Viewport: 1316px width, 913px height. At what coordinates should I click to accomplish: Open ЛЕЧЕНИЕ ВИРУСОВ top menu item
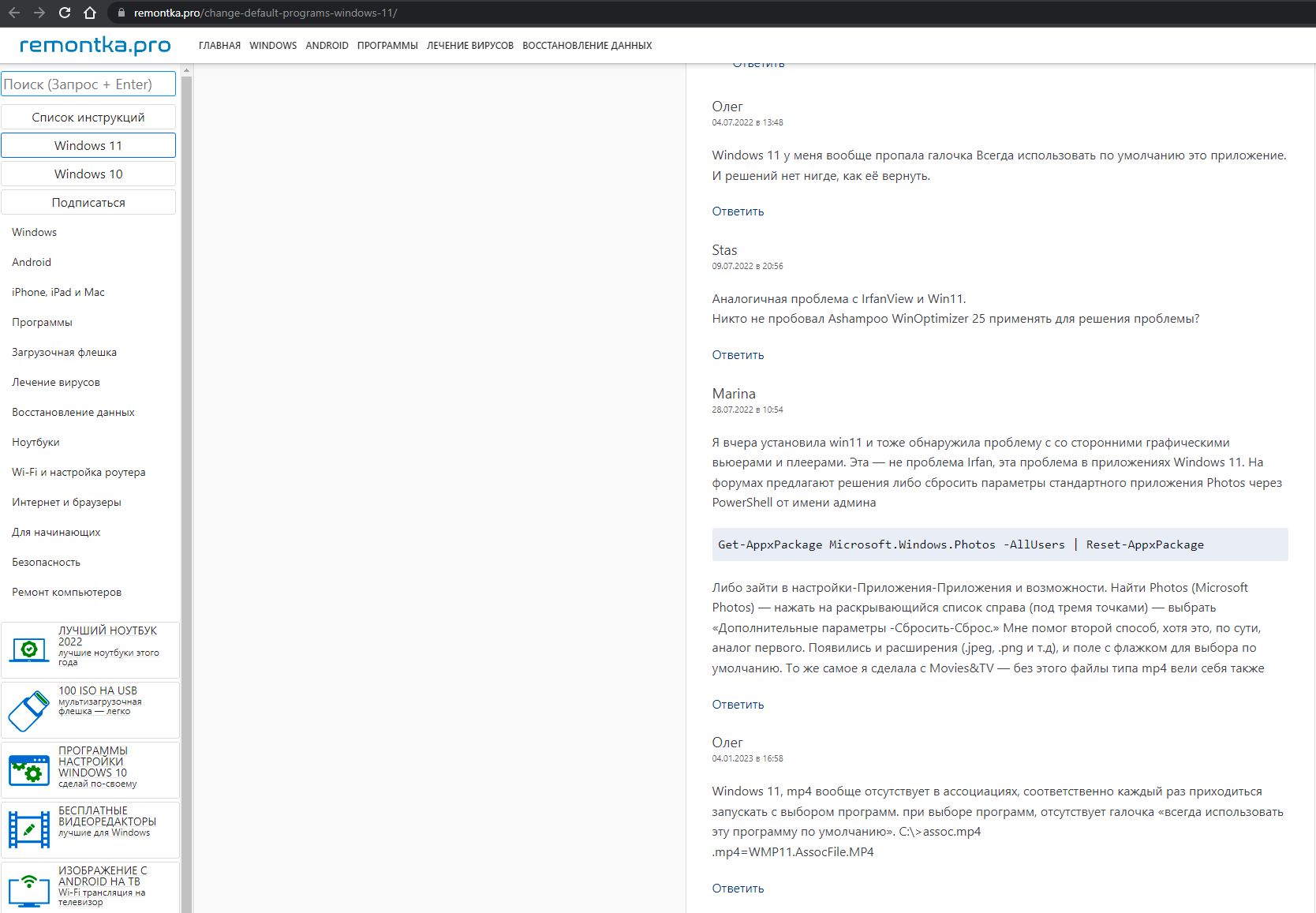coord(470,46)
